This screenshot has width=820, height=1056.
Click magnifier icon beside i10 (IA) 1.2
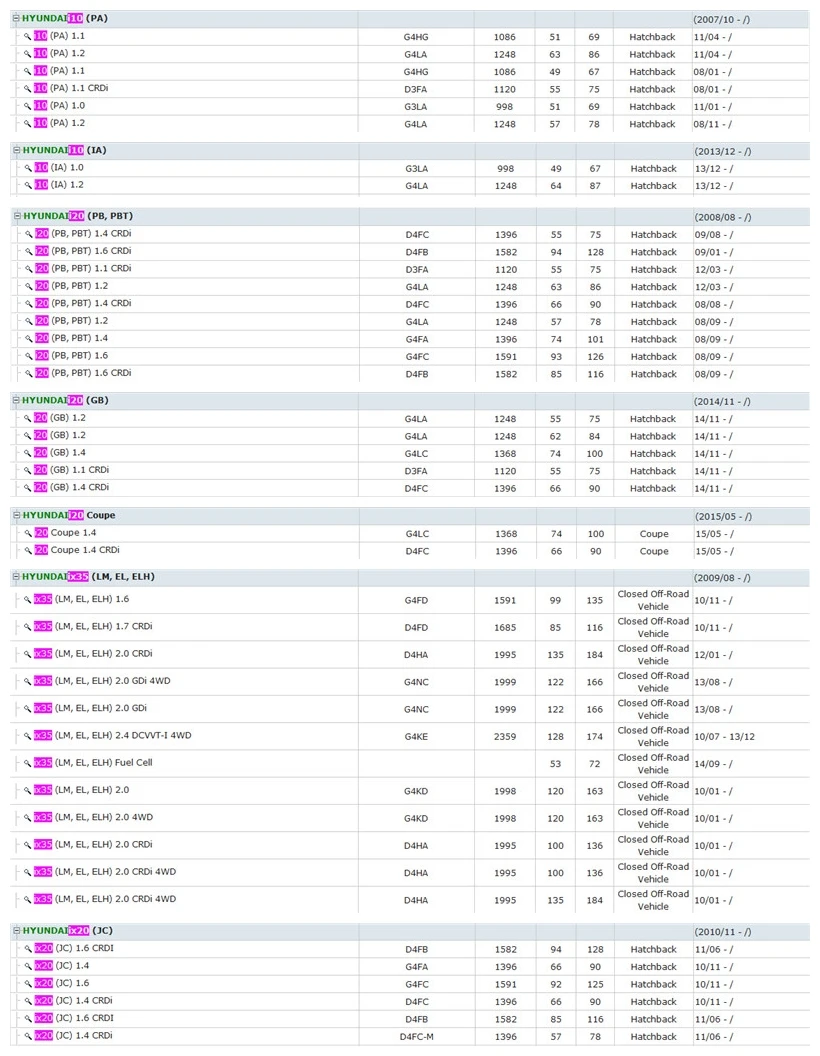tap(28, 186)
